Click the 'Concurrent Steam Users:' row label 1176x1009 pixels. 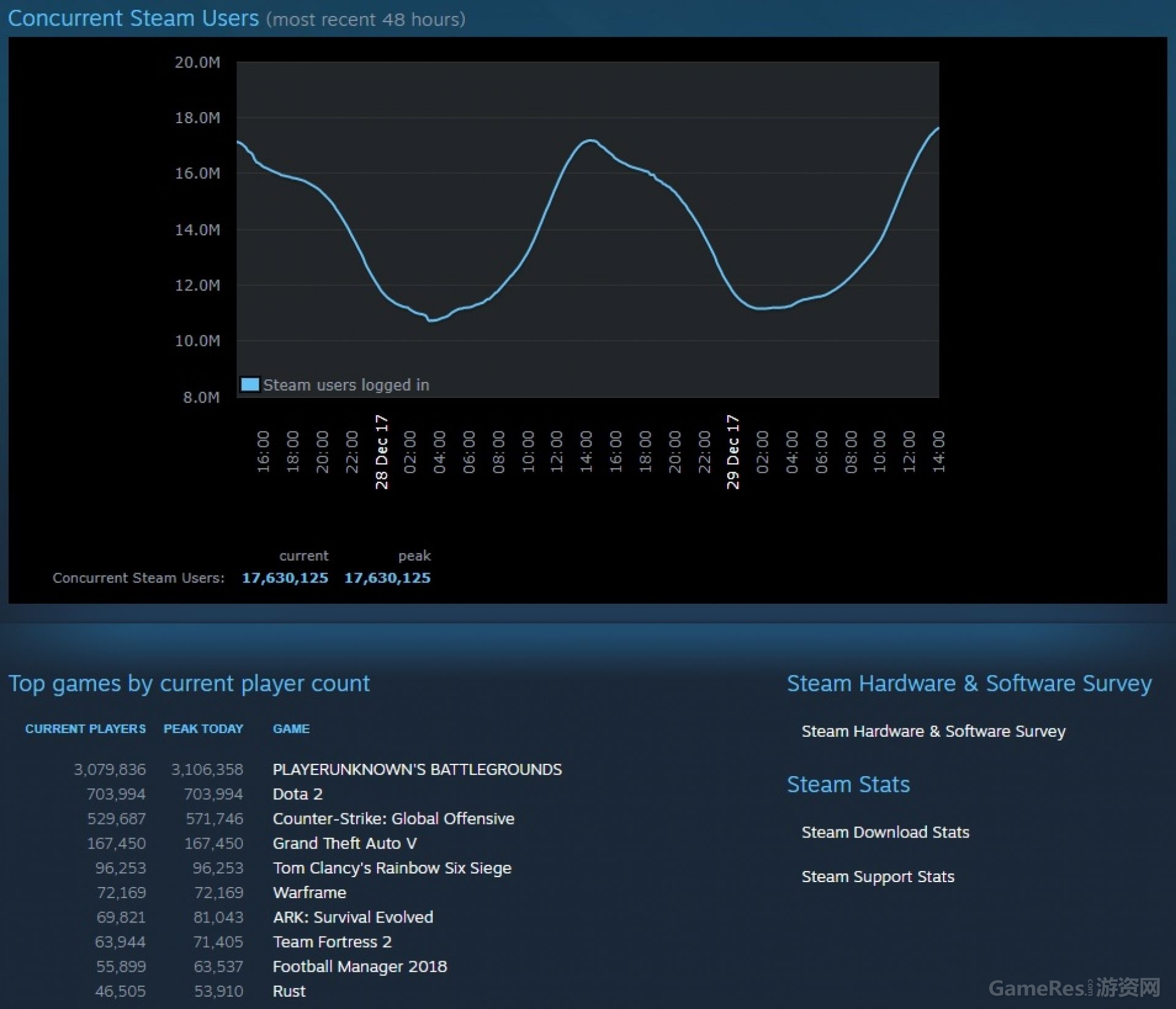click(x=139, y=577)
